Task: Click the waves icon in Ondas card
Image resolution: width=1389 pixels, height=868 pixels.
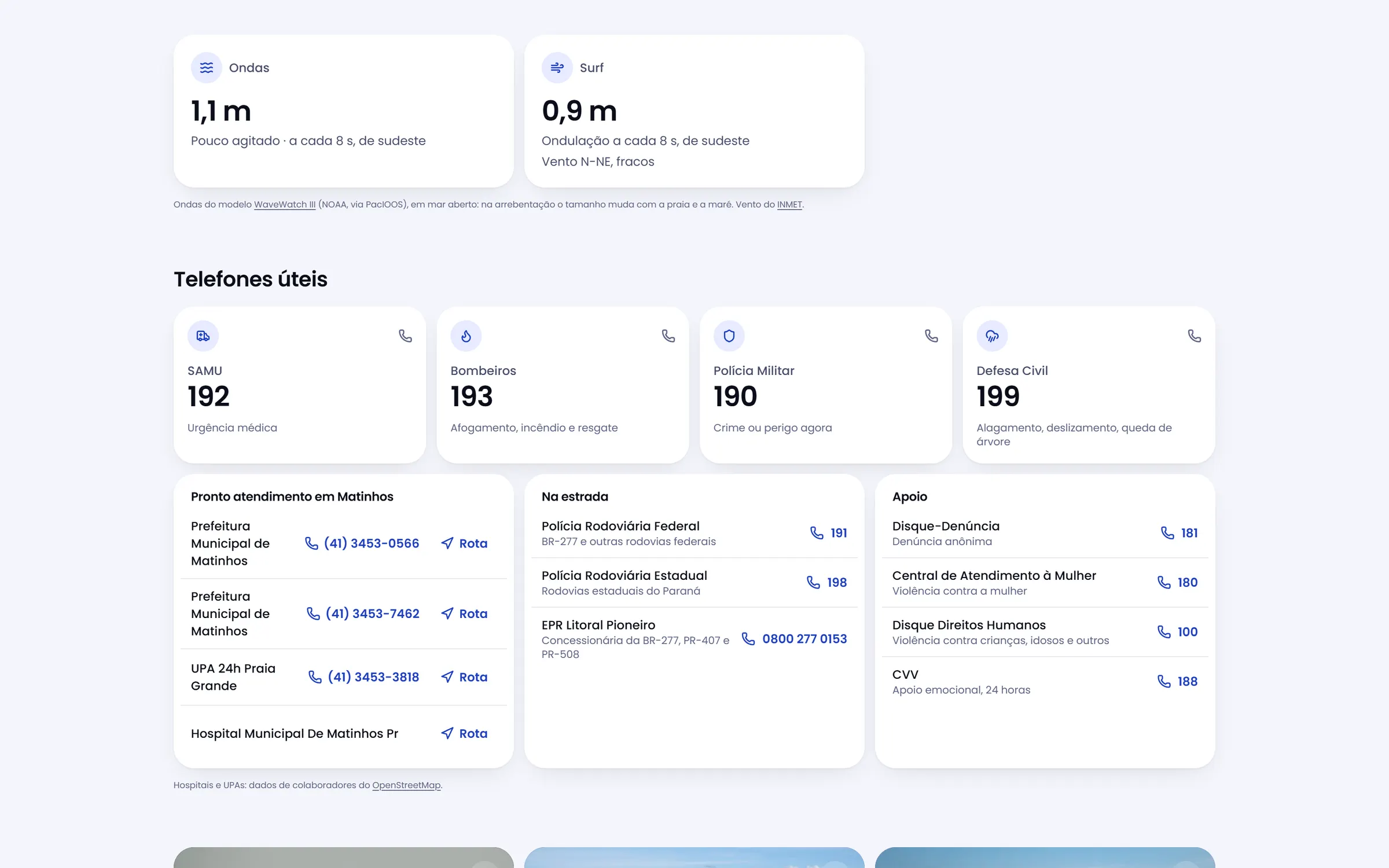Action: click(x=207, y=68)
